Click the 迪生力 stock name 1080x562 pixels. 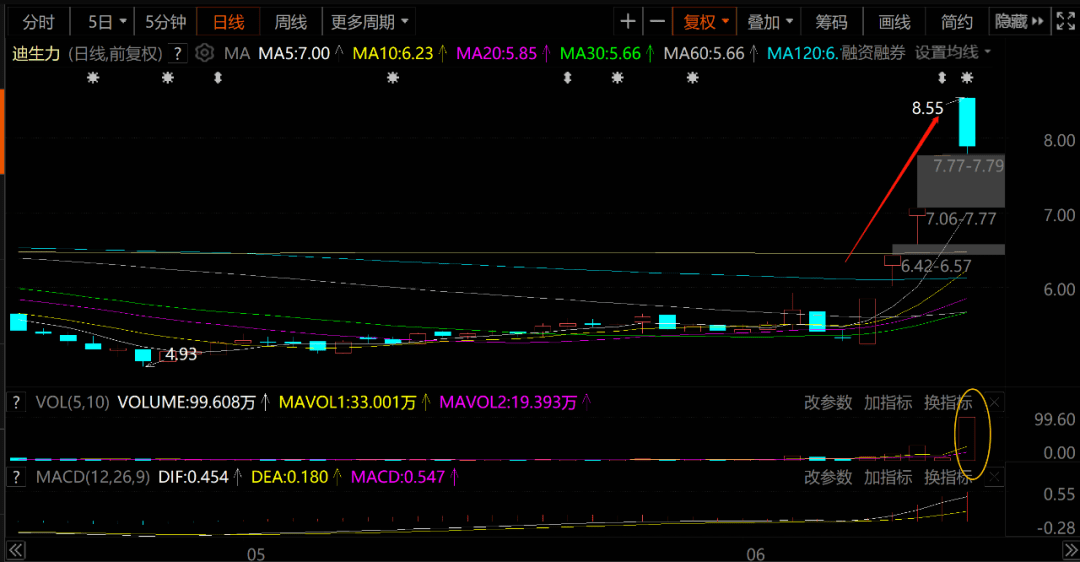[x=36, y=53]
